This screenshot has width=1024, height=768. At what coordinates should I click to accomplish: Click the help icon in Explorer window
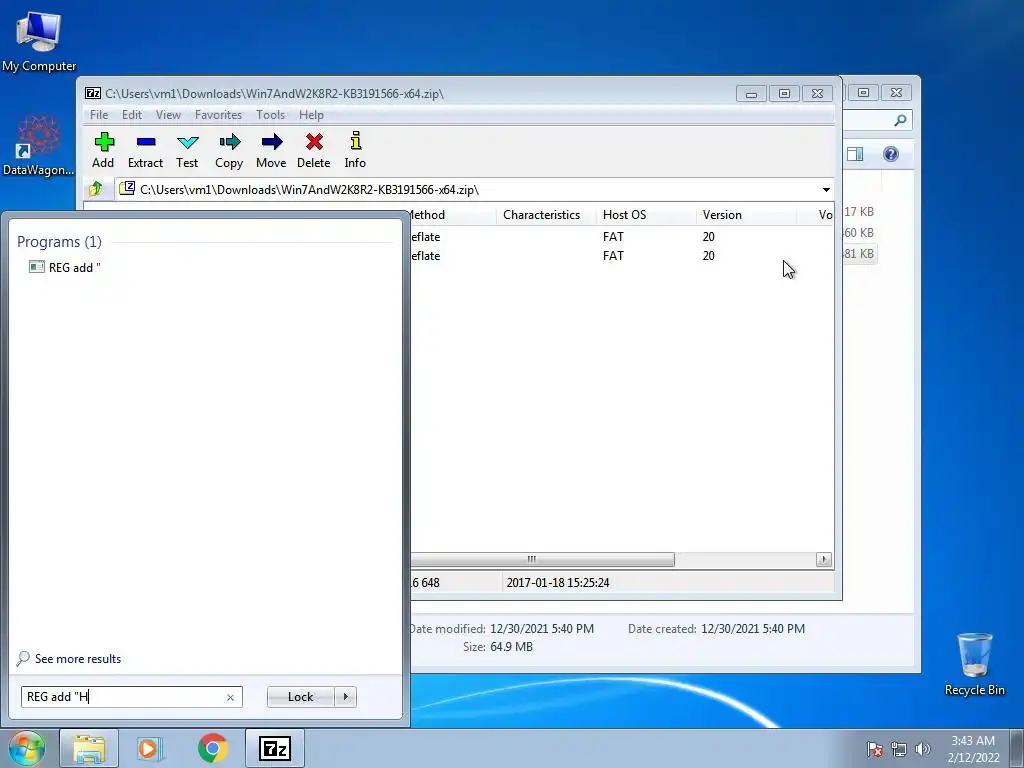point(891,154)
